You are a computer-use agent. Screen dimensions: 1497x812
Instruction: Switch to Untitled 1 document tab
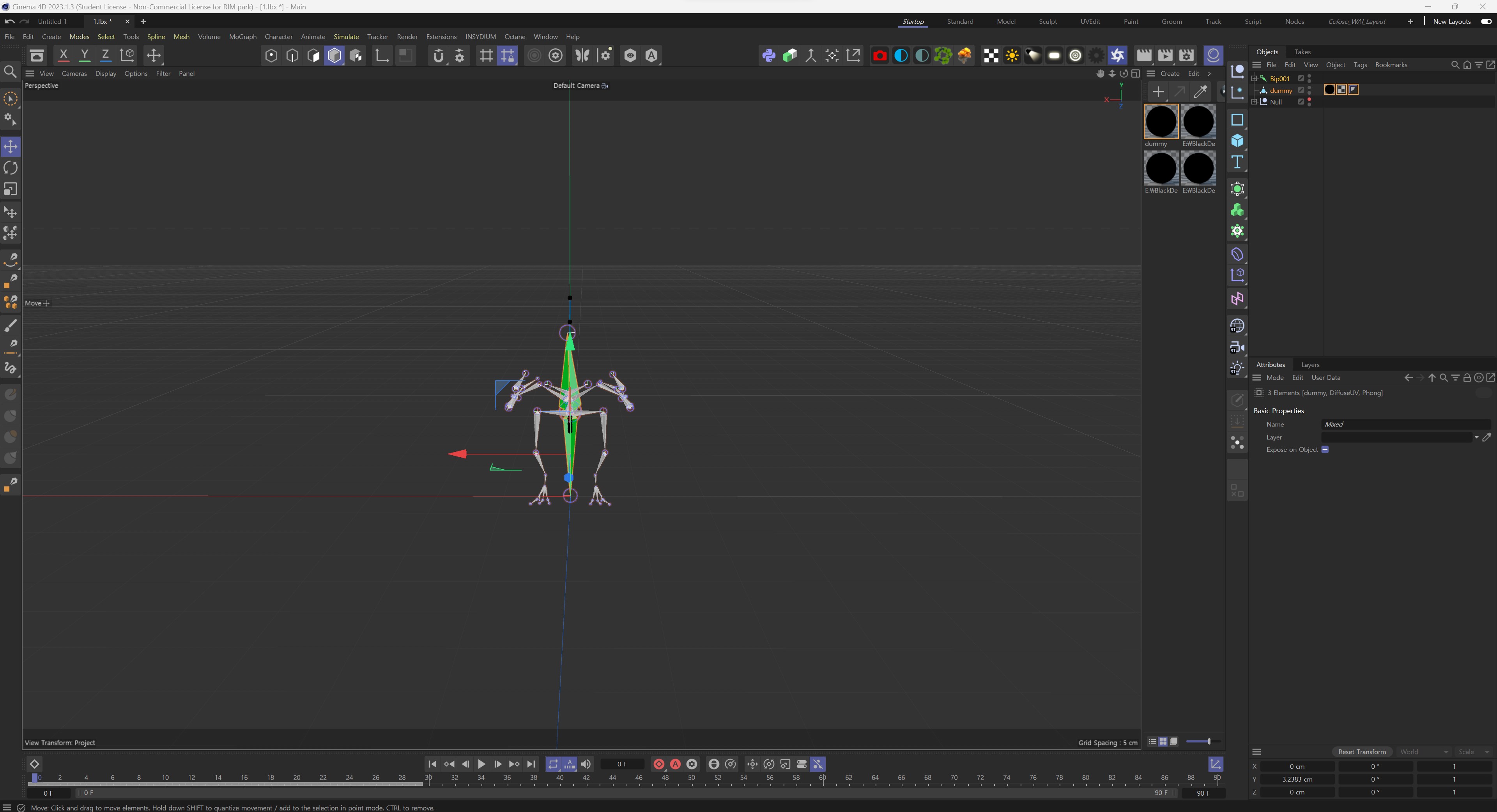click(x=52, y=21)
